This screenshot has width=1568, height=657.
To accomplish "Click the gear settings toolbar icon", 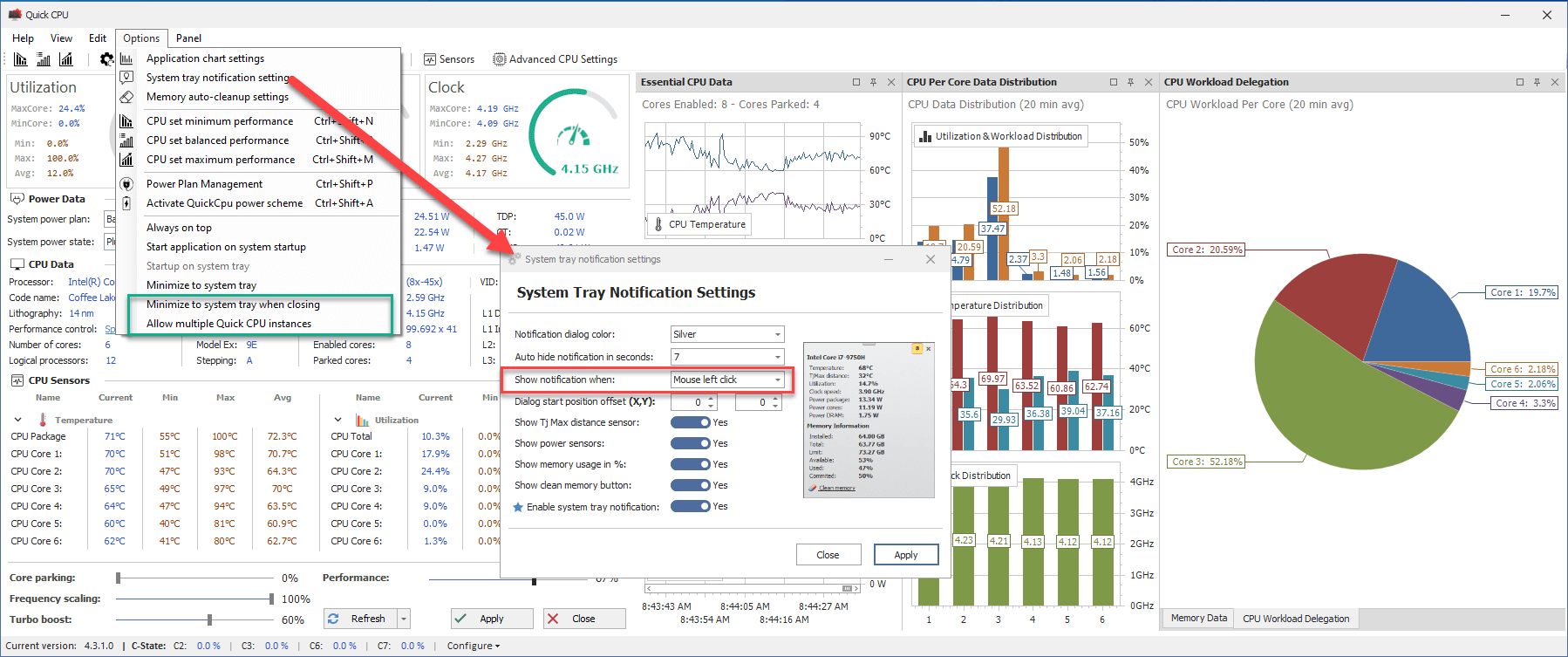I will [106, 59].
